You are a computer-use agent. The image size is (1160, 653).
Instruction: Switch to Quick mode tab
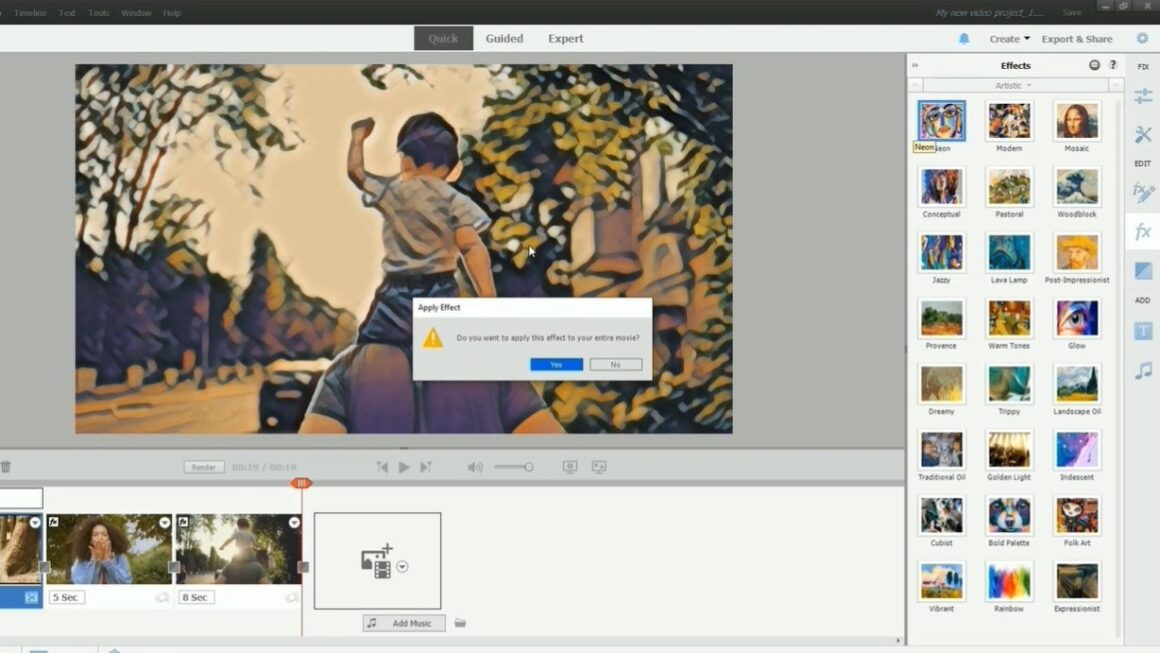click(443, 38)
